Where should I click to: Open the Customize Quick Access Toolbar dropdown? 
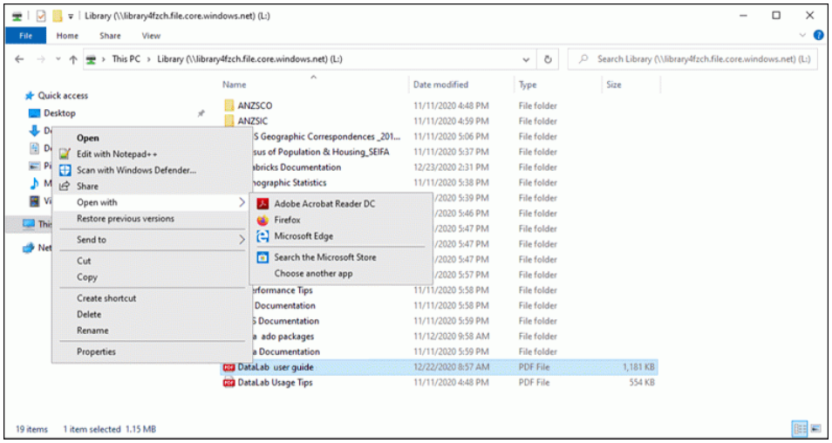tap(71, 16)
